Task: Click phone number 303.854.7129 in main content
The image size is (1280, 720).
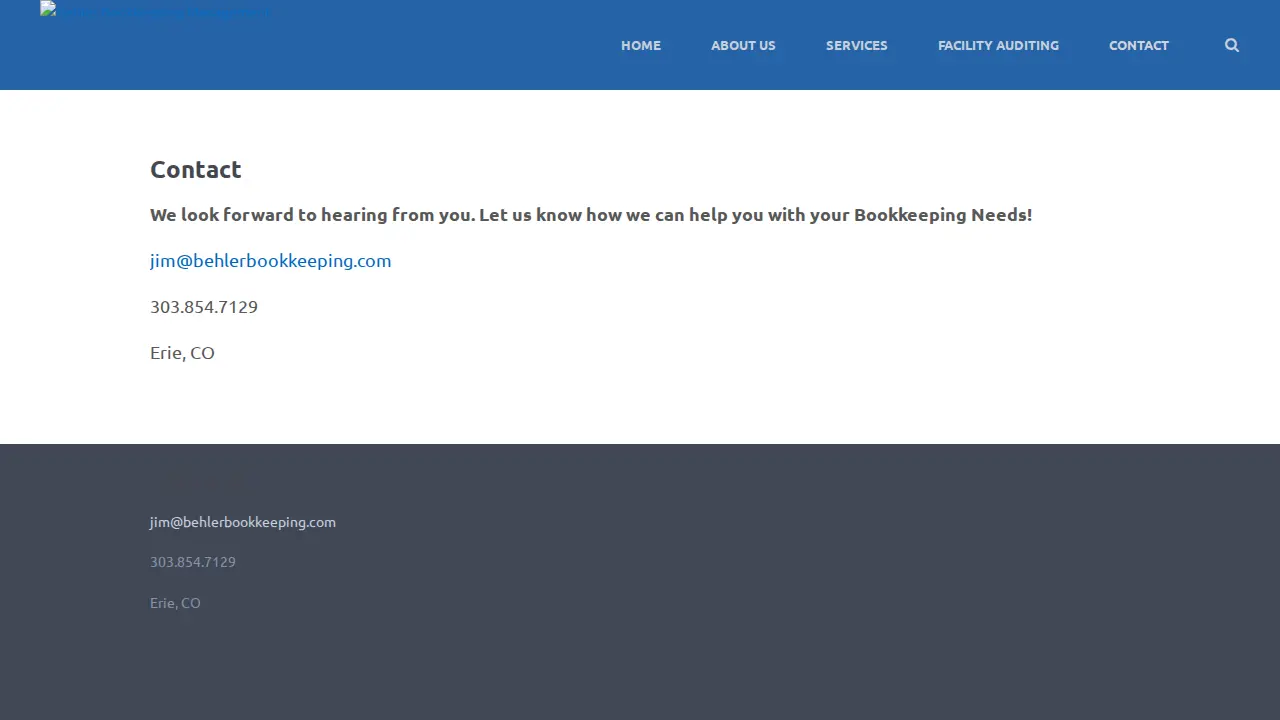Action: pos(204,307)
